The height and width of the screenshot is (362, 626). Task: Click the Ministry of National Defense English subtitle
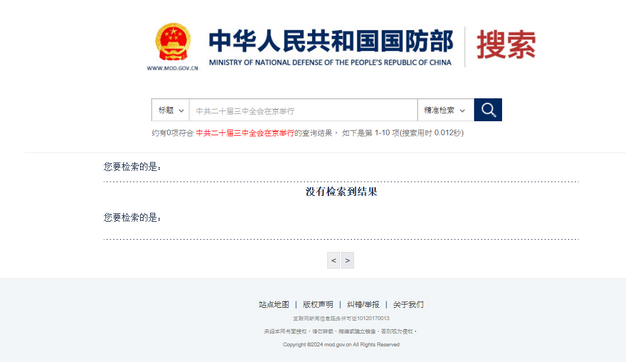(330, 63)
